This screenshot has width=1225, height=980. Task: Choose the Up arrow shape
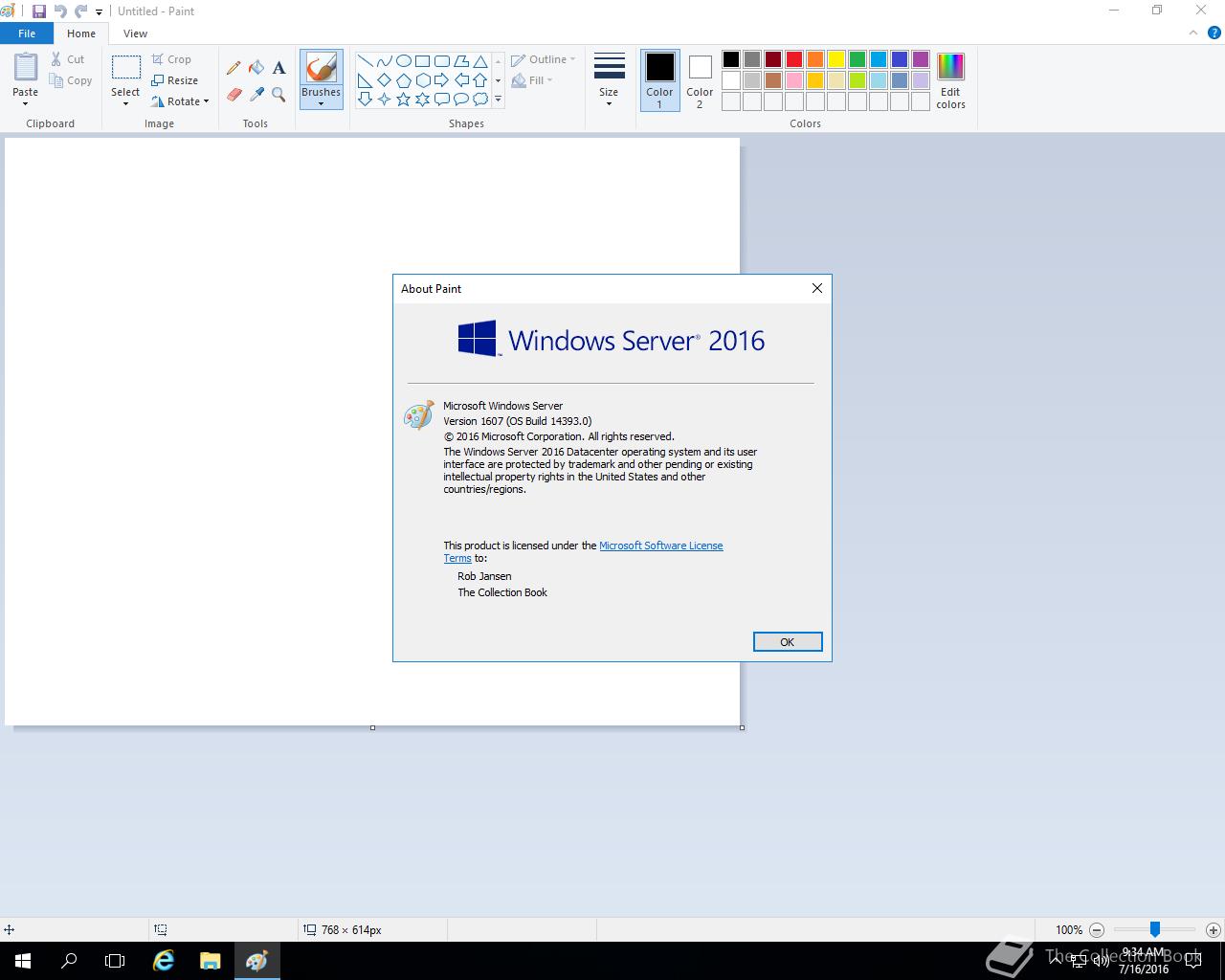tap(479, 80)
